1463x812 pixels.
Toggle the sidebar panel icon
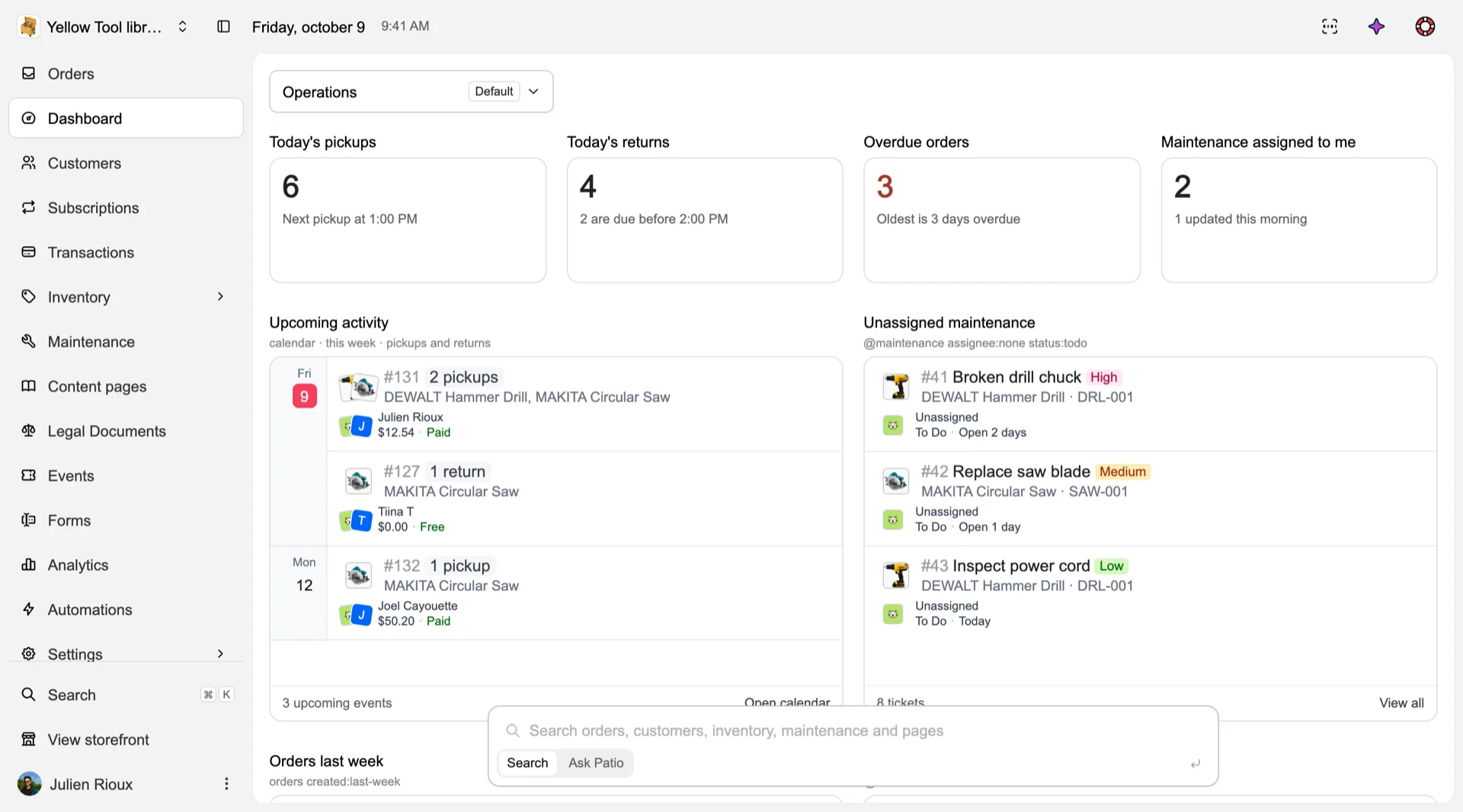223,27
